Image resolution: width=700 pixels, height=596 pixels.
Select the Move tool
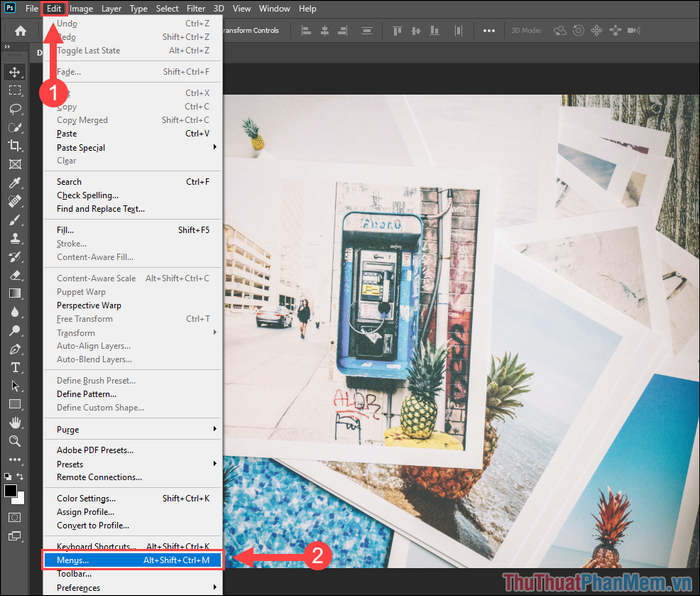15,72
